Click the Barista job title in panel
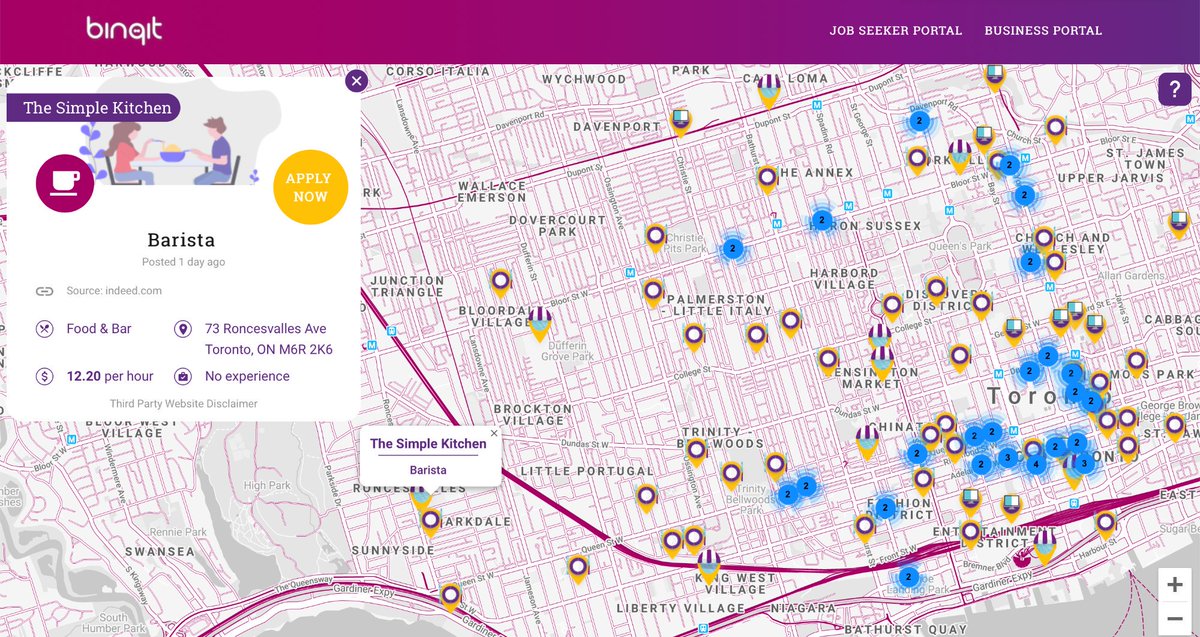Image resolution: width=1200 pixels, height=637 pixels. click(181, 240)
